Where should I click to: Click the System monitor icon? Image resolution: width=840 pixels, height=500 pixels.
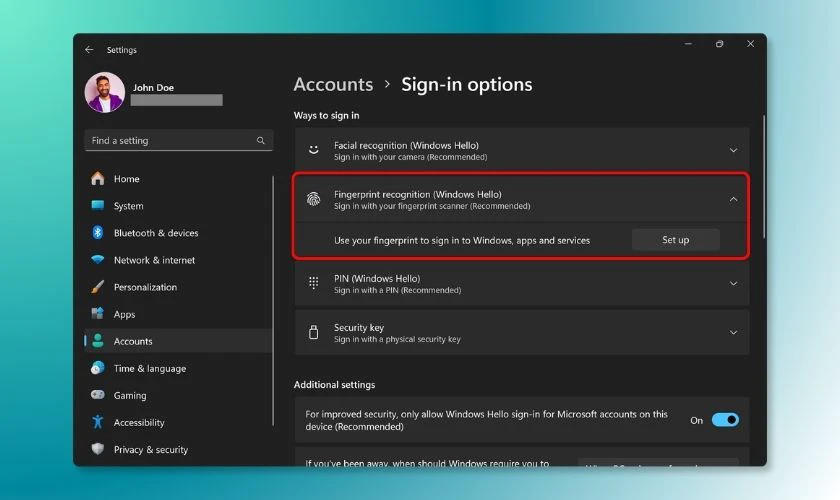[98, 205]
